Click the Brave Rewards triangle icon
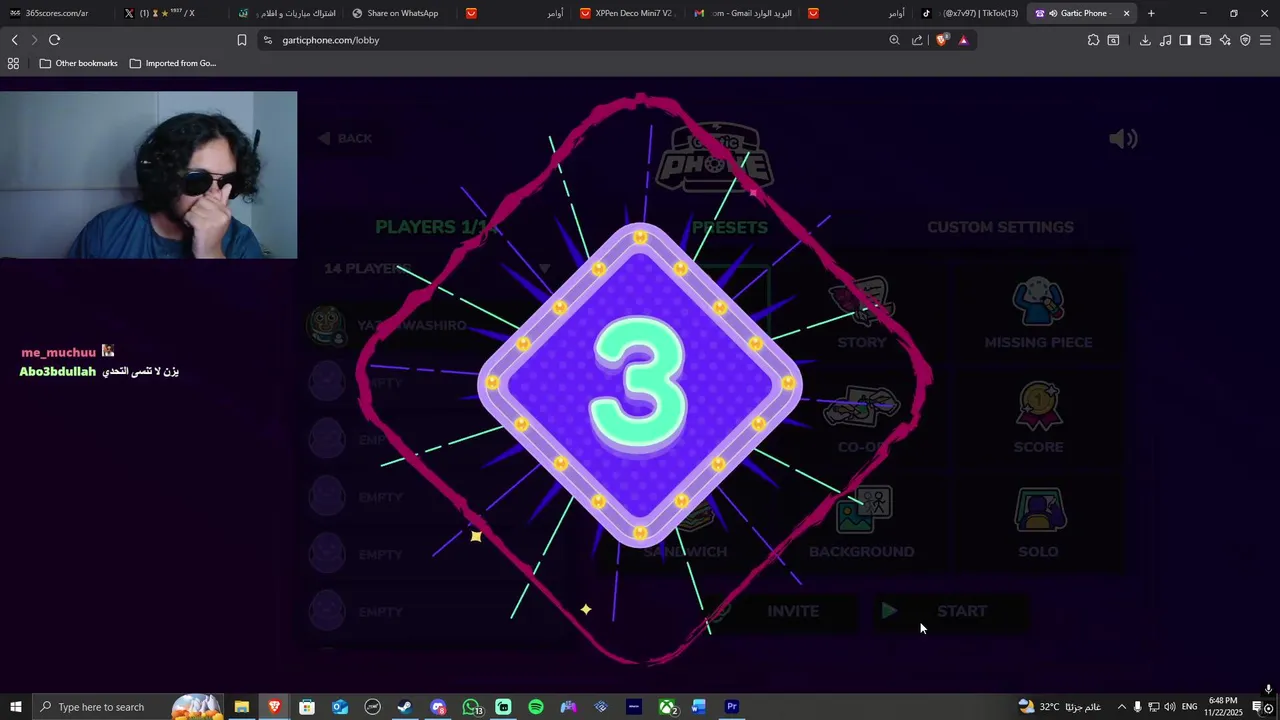This screenshot has width=1280, height=720. click(x=964, y=40)
